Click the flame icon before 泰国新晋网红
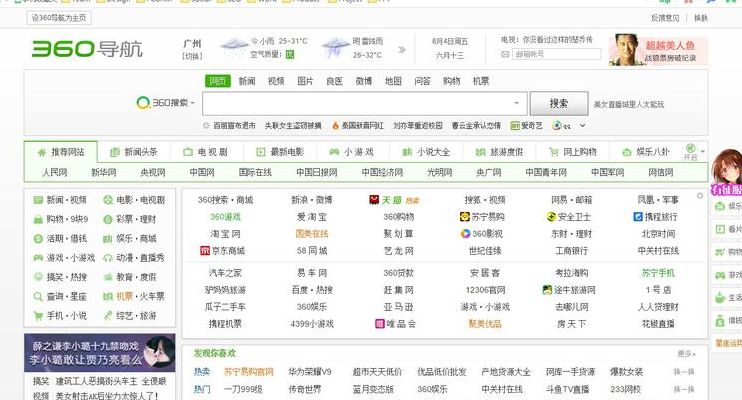The height and width of the screenshot is (400, 742). coord(336,125)
